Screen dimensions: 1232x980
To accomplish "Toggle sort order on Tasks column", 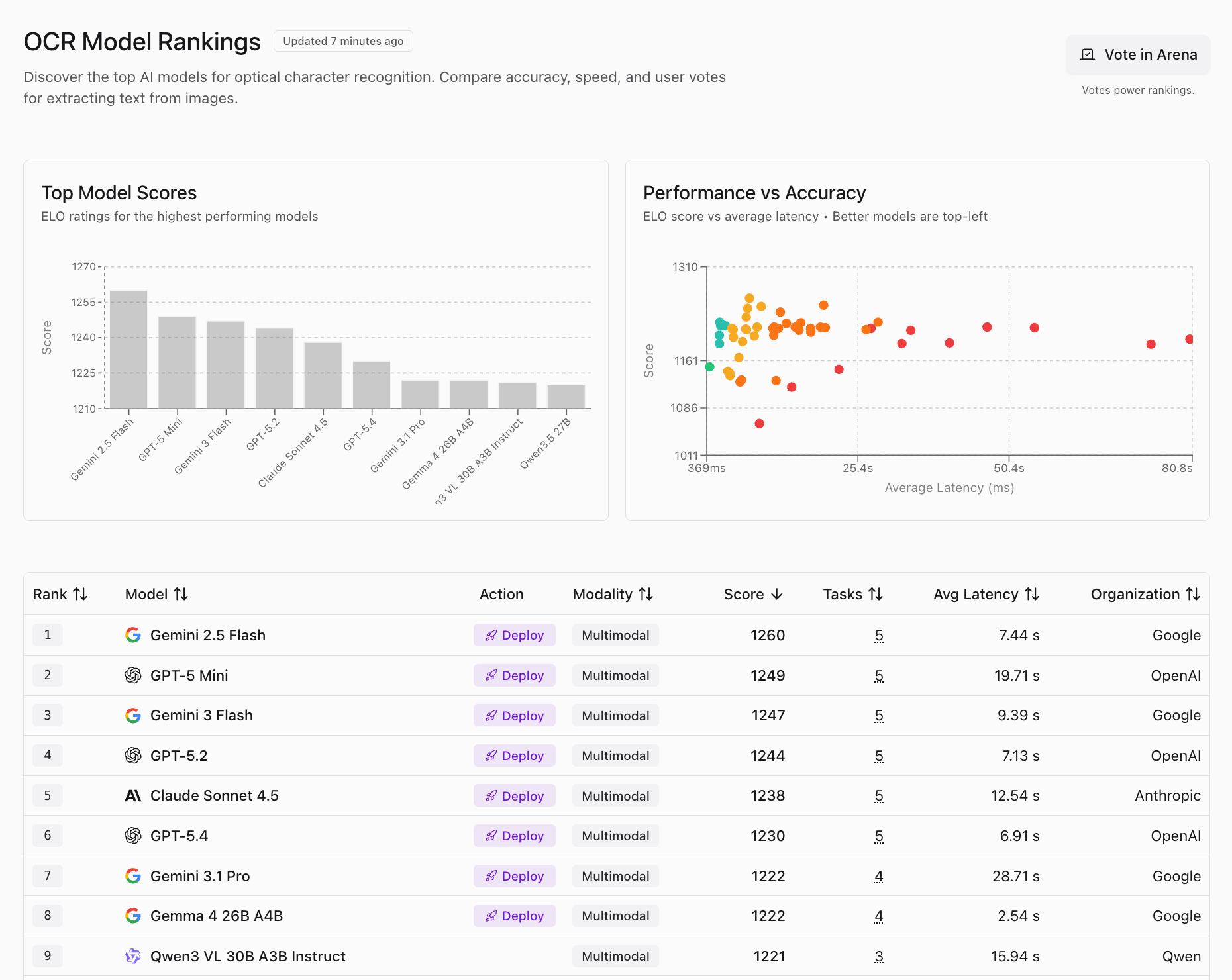I will coord(853,594).
